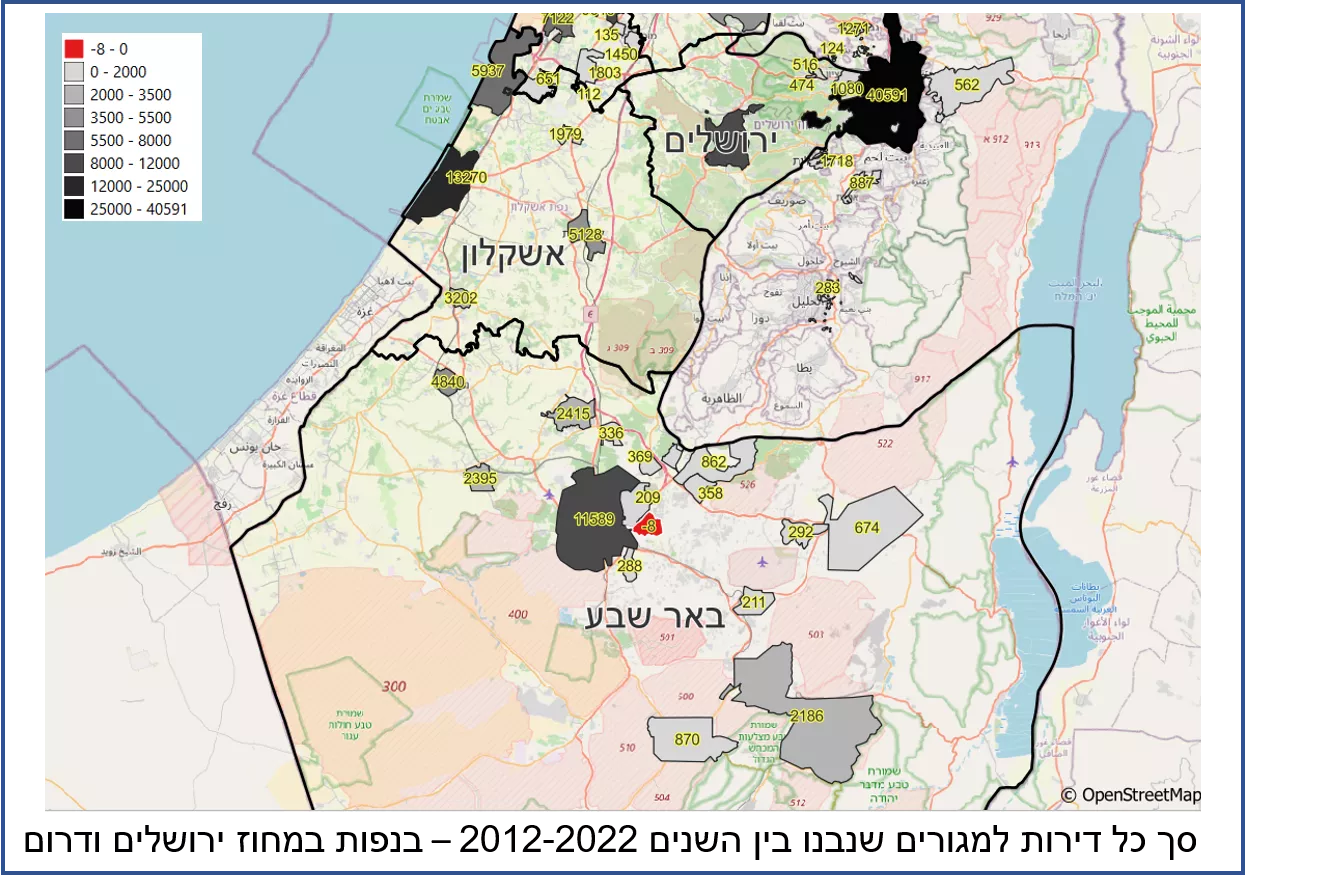Select the 288 region label

[629, 566]
